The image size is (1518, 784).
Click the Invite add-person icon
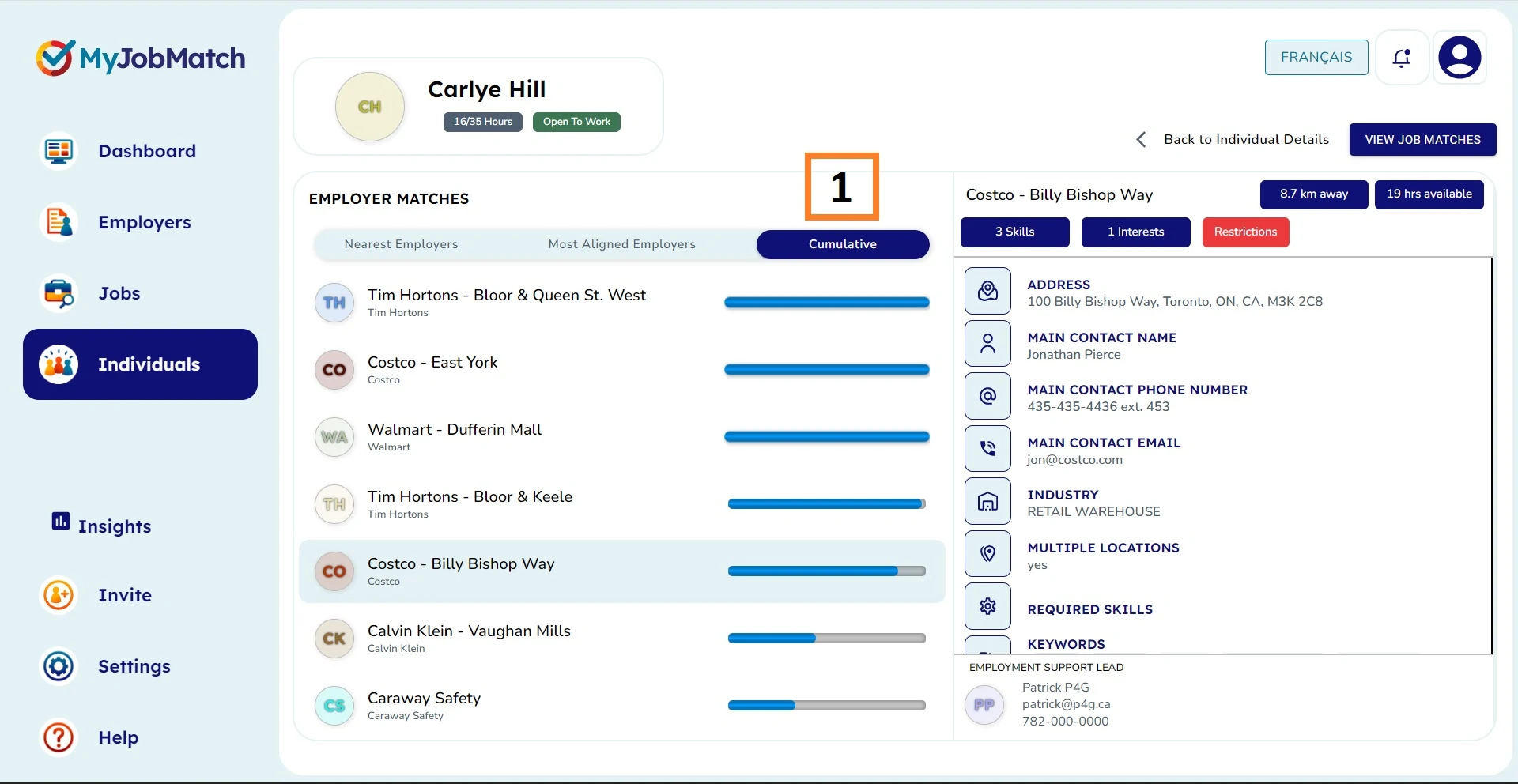(x=59, y=595)
